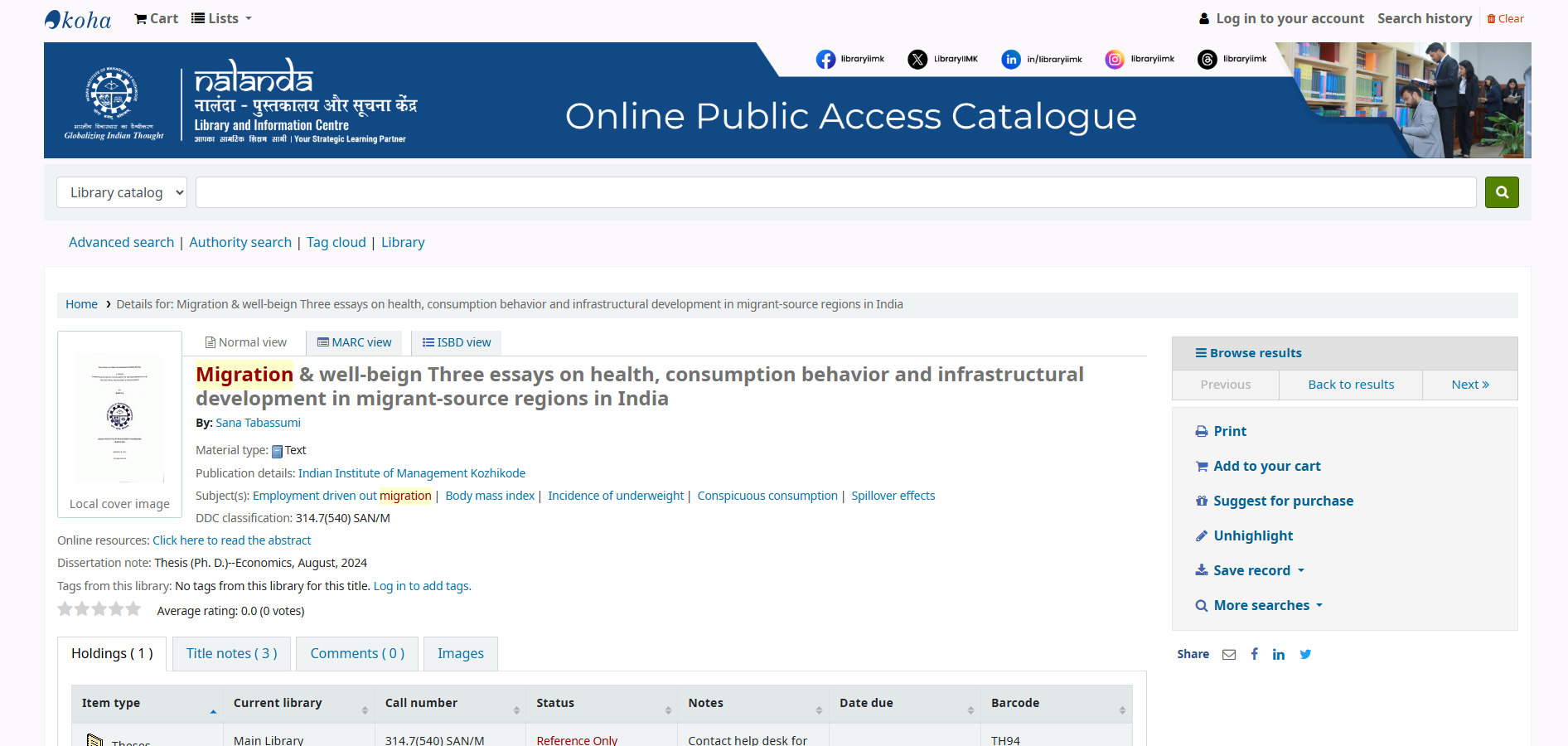Open the library Threads profile icon
The width and height of the screenshot is (1568, 746).
(1207, 60)
